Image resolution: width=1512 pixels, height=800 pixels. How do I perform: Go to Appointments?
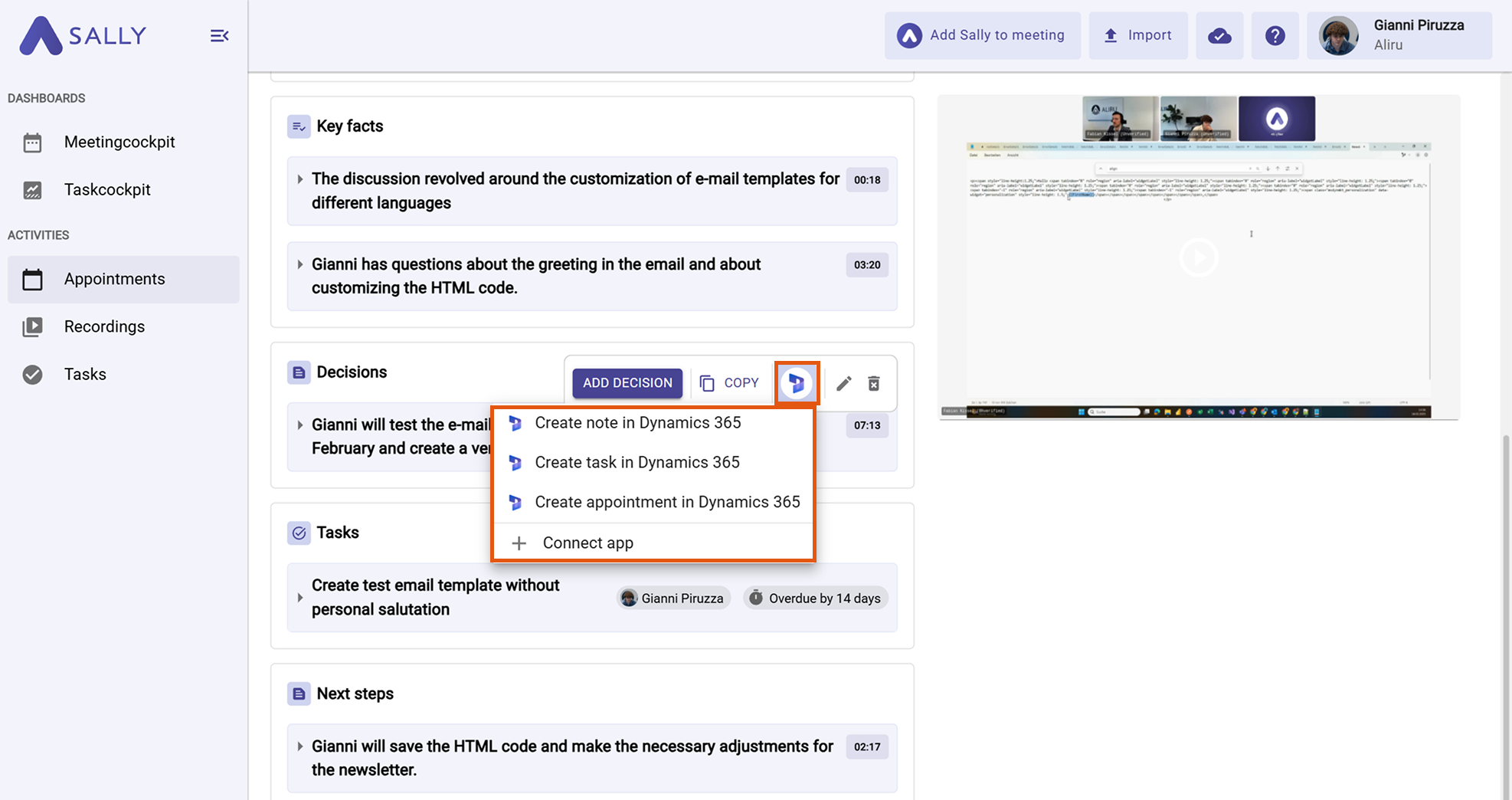click(123, 279)
